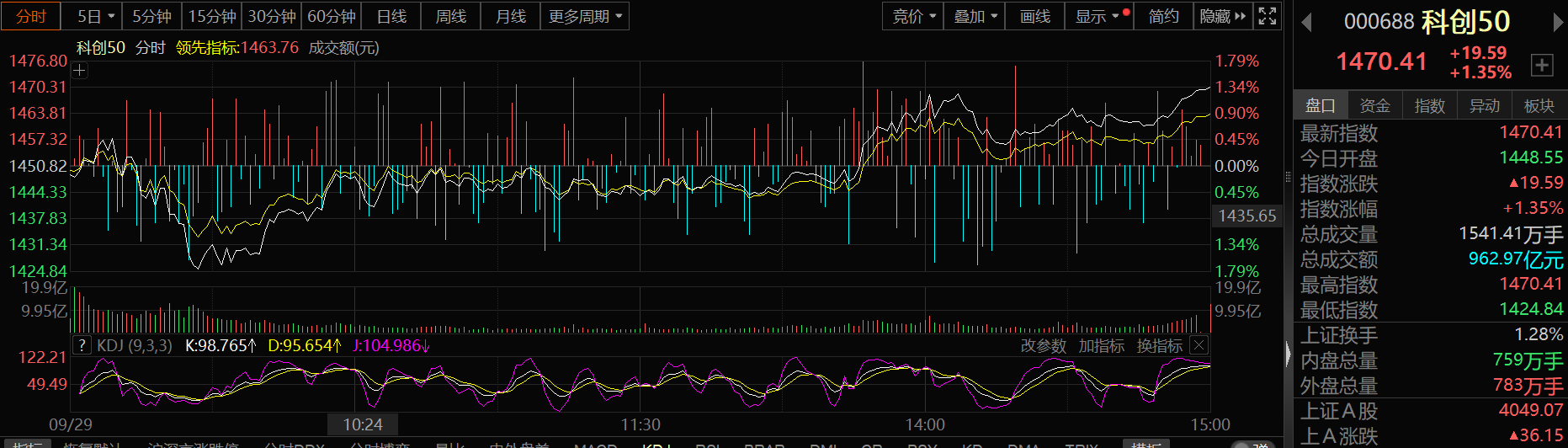
Task: Click the 10:24 time marker on axis
Action: pyautogui.click(x=363, y=424)
